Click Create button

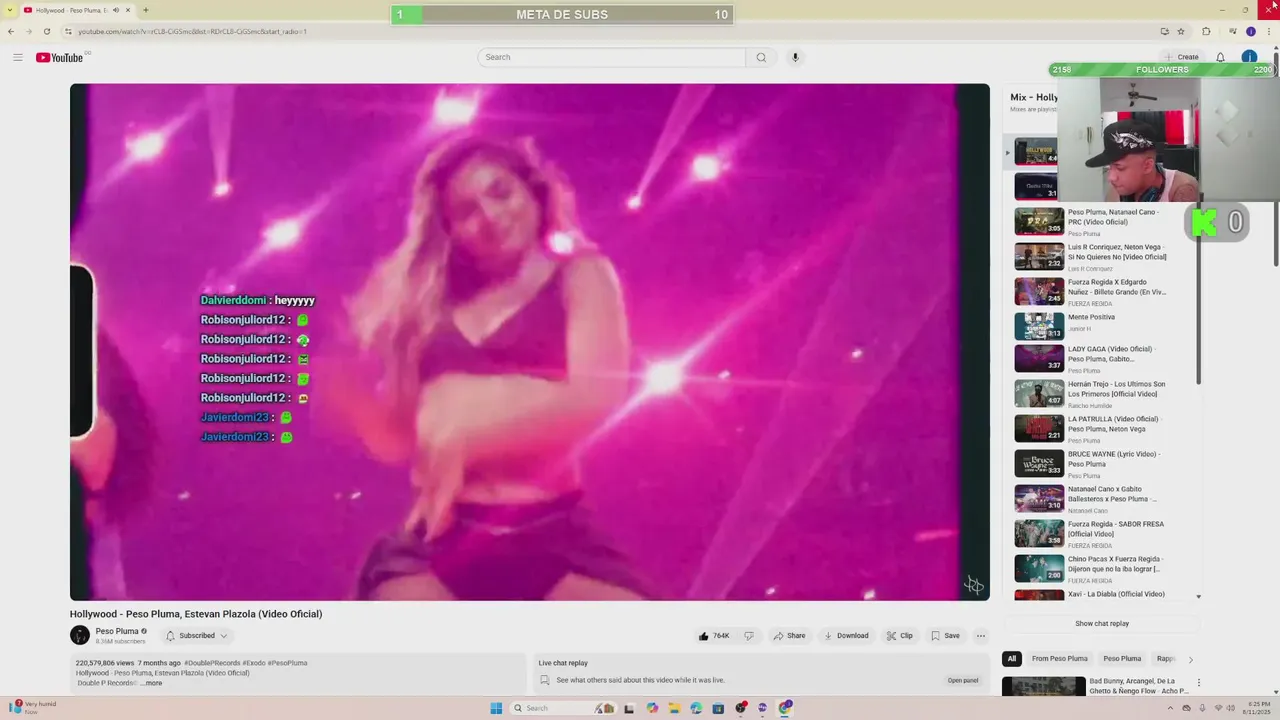coord(1181,57)
